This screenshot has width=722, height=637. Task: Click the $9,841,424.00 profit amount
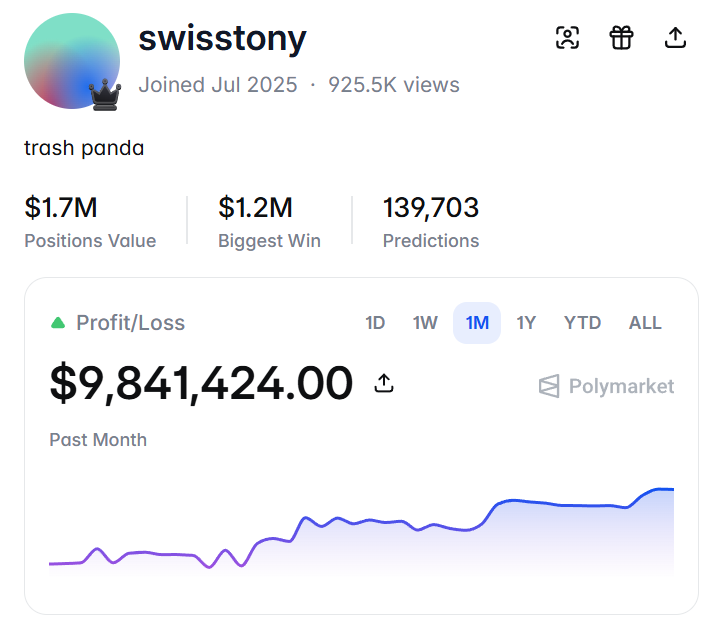[201, 383]
